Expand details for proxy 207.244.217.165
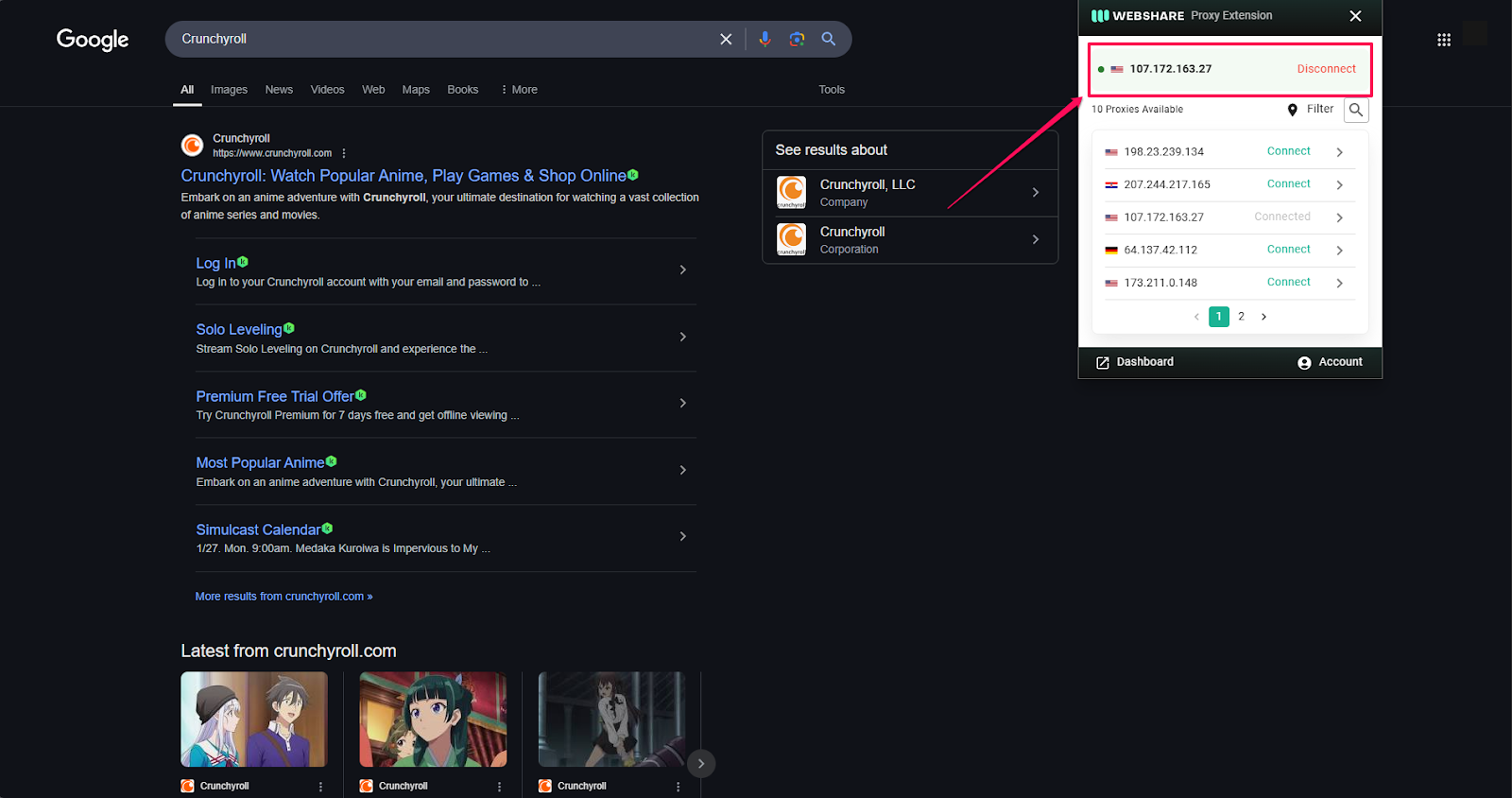The width and height of the screenshot is (1512, 798). pos(1340,185)
